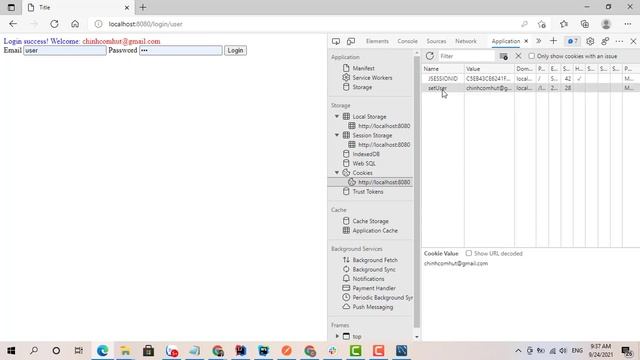
Task: Open IndexedDB item
Action: (366, 154)
